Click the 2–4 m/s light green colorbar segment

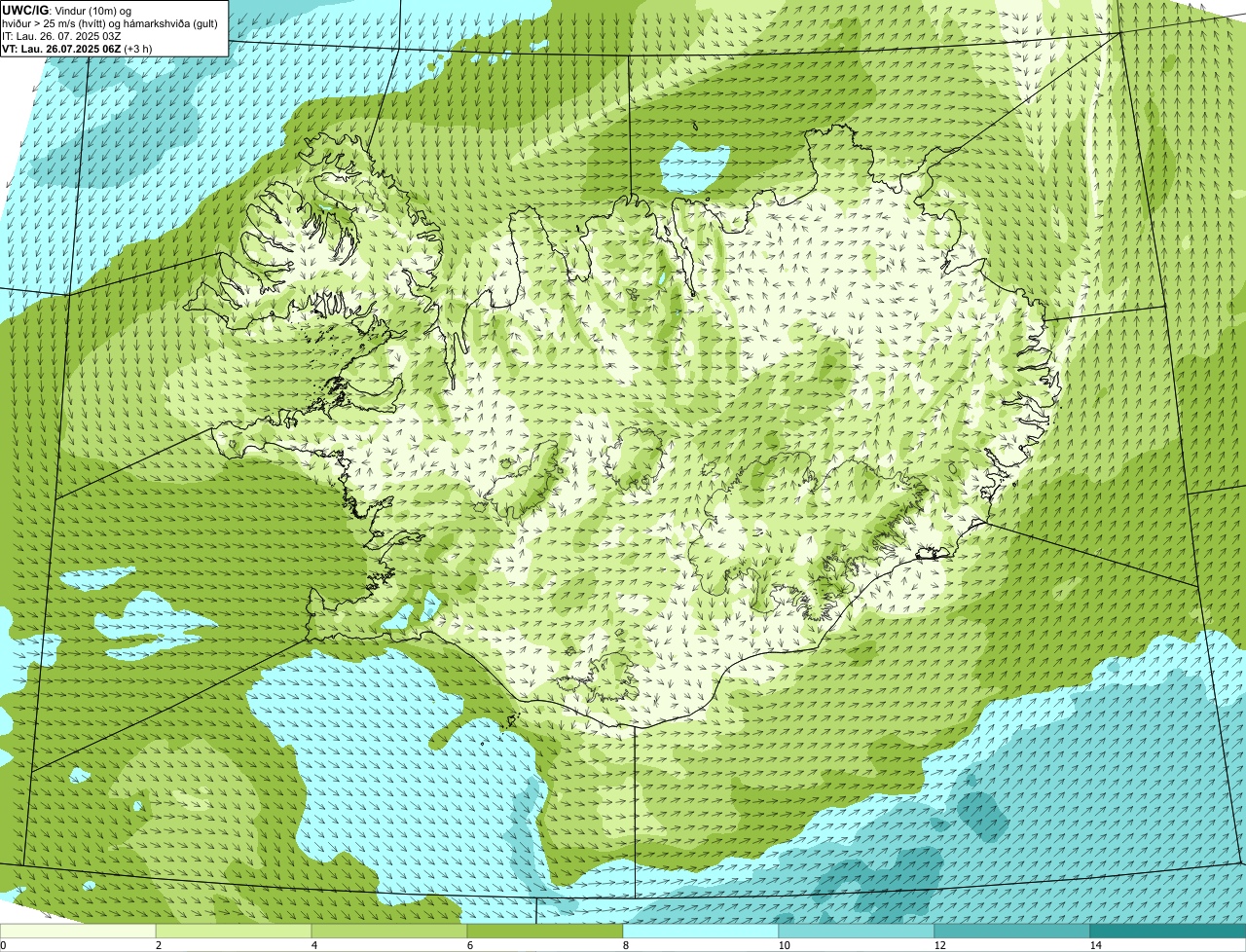(x=234, y=932)
